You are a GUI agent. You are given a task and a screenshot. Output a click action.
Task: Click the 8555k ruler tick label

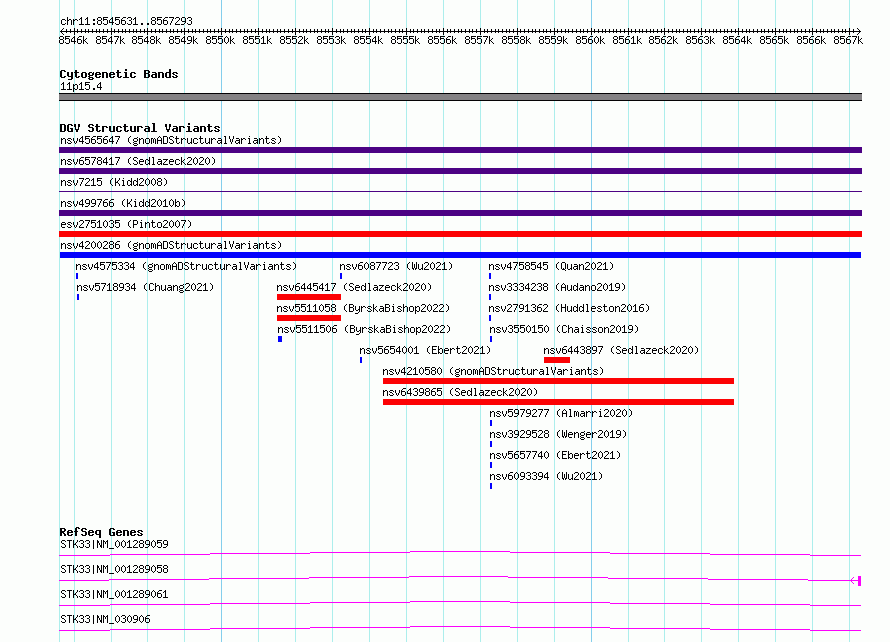click(405, 40)
